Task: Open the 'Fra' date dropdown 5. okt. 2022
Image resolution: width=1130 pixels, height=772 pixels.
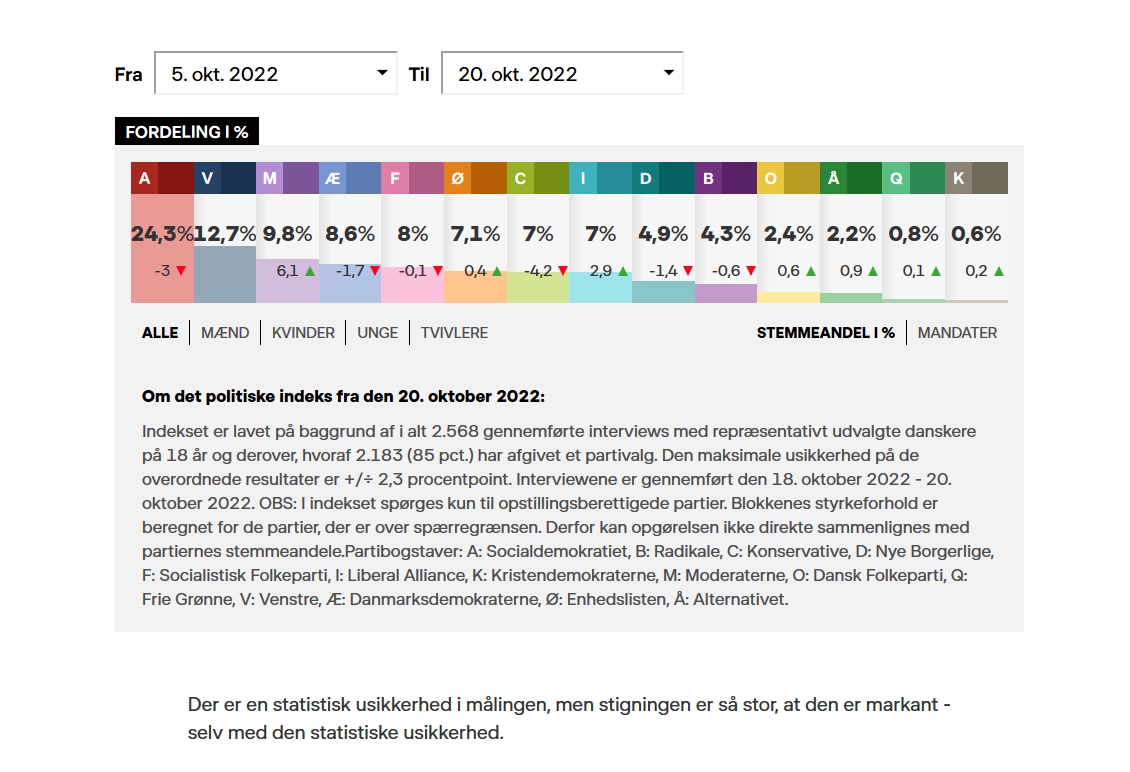Action: click(x=275, y=74)
